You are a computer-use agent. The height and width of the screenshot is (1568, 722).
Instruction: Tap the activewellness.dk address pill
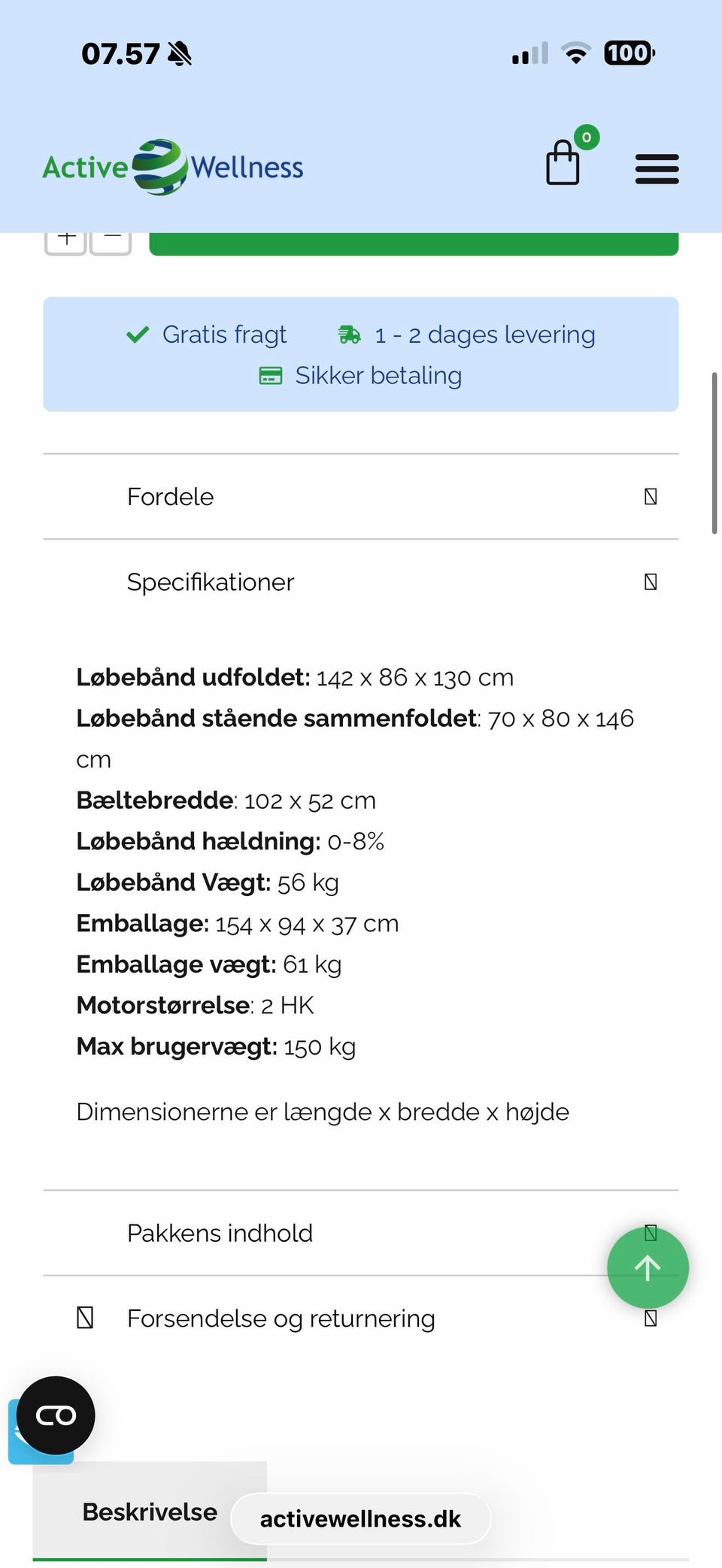[360, 1519]
